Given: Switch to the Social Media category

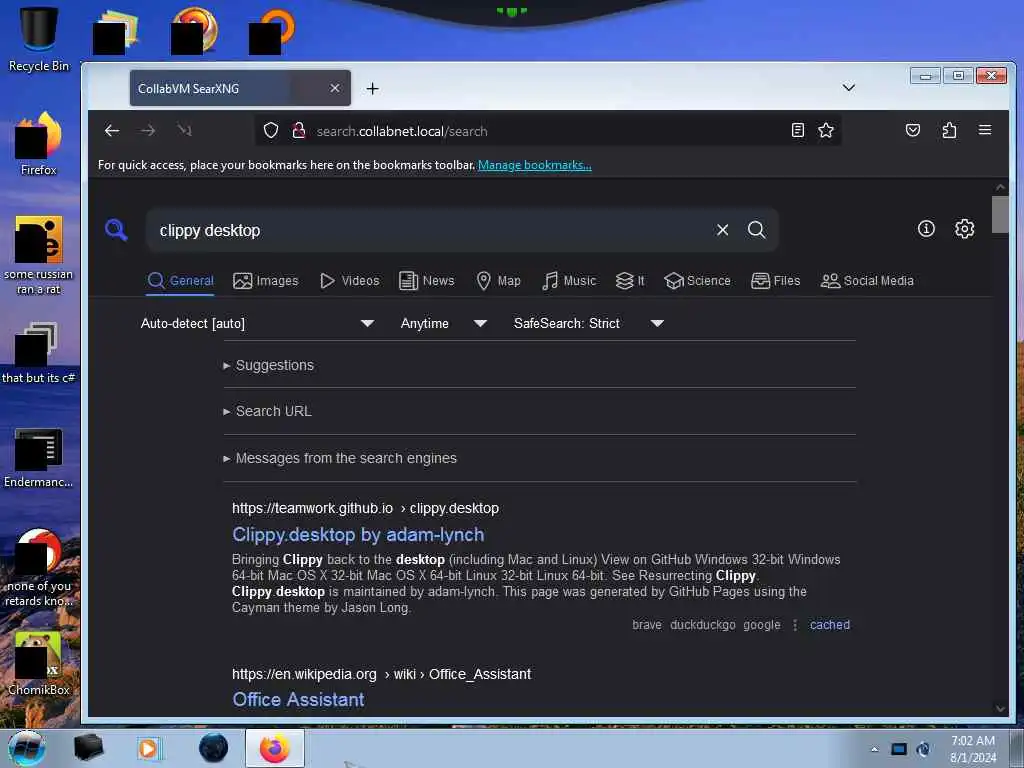Looking at the screenshot, I should tap(867, 281).
